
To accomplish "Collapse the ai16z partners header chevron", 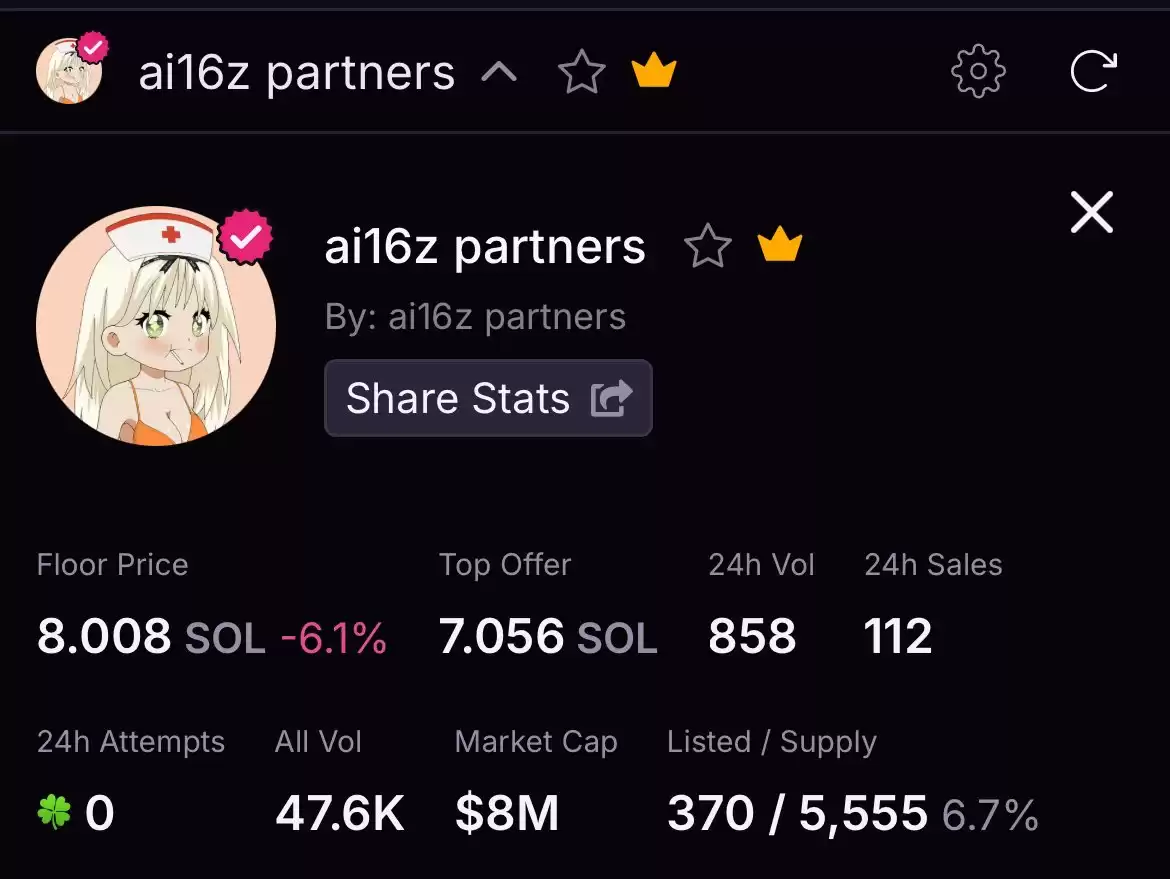I will pos(499,72).
